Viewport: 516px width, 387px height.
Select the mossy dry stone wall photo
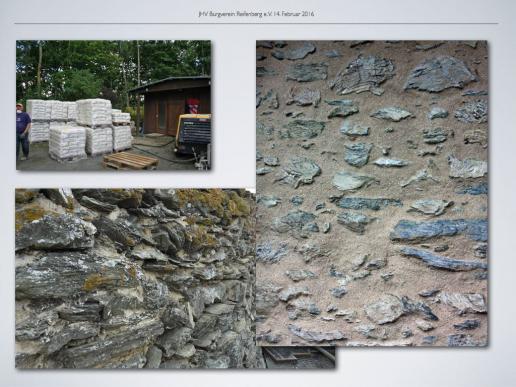pos(135,279)
